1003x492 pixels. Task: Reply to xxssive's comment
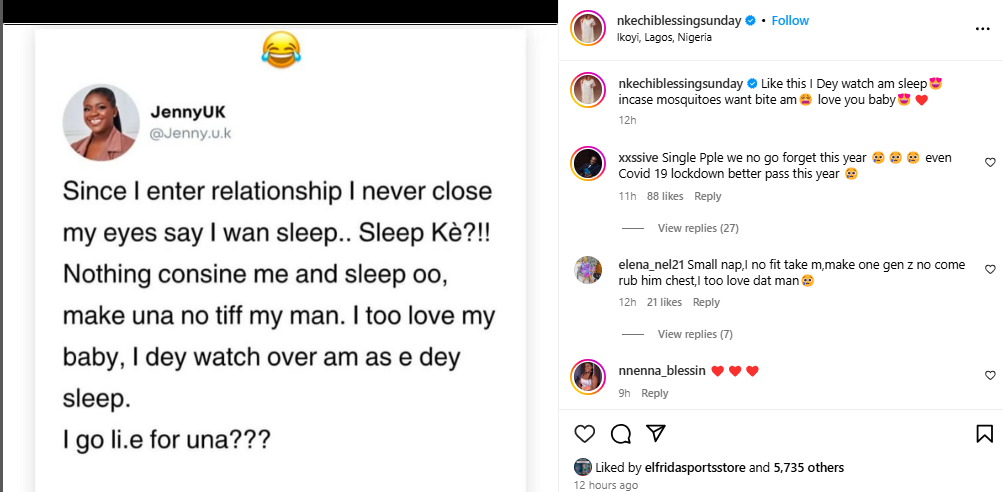pyautogui.click(x=707, y=196)
